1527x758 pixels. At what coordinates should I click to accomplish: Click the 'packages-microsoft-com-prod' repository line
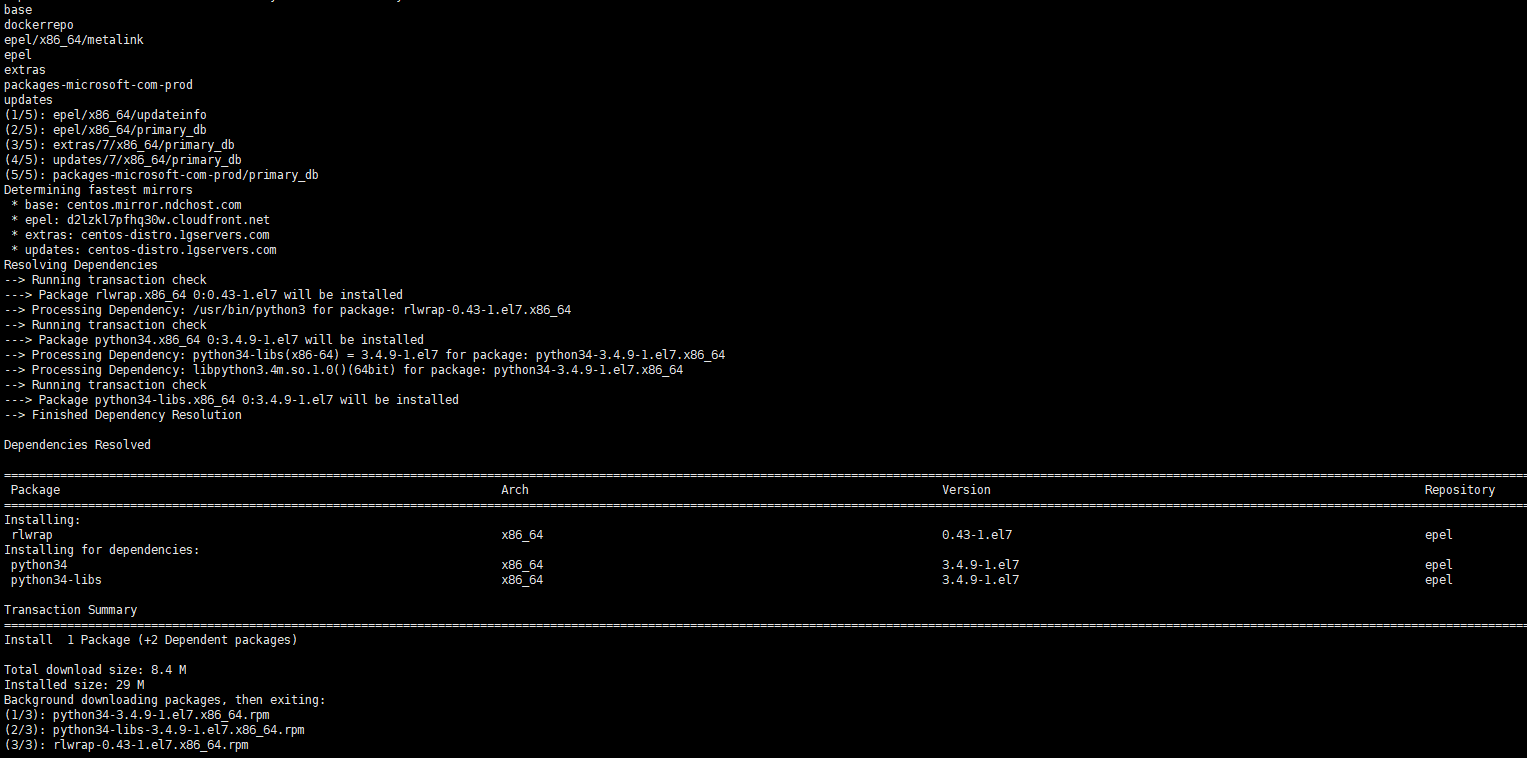click(98, 85)
